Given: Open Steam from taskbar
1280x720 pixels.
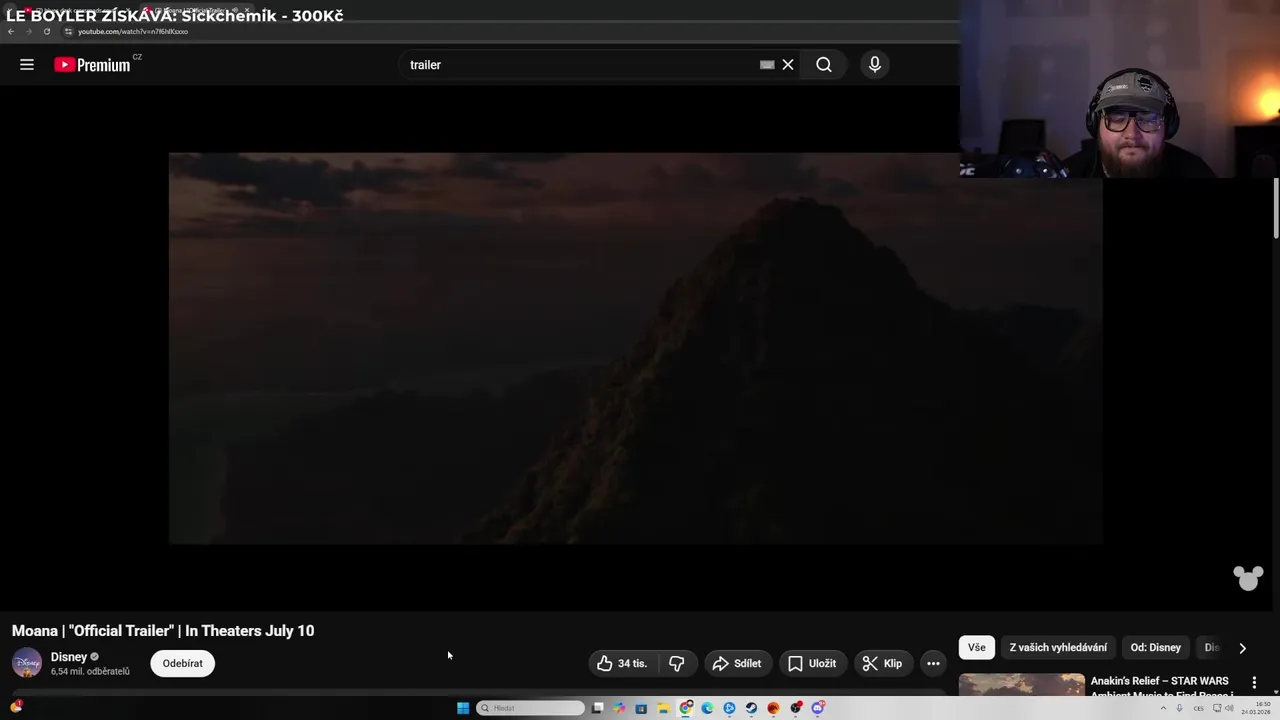Looking at the screenshot, I should point(751,708).
